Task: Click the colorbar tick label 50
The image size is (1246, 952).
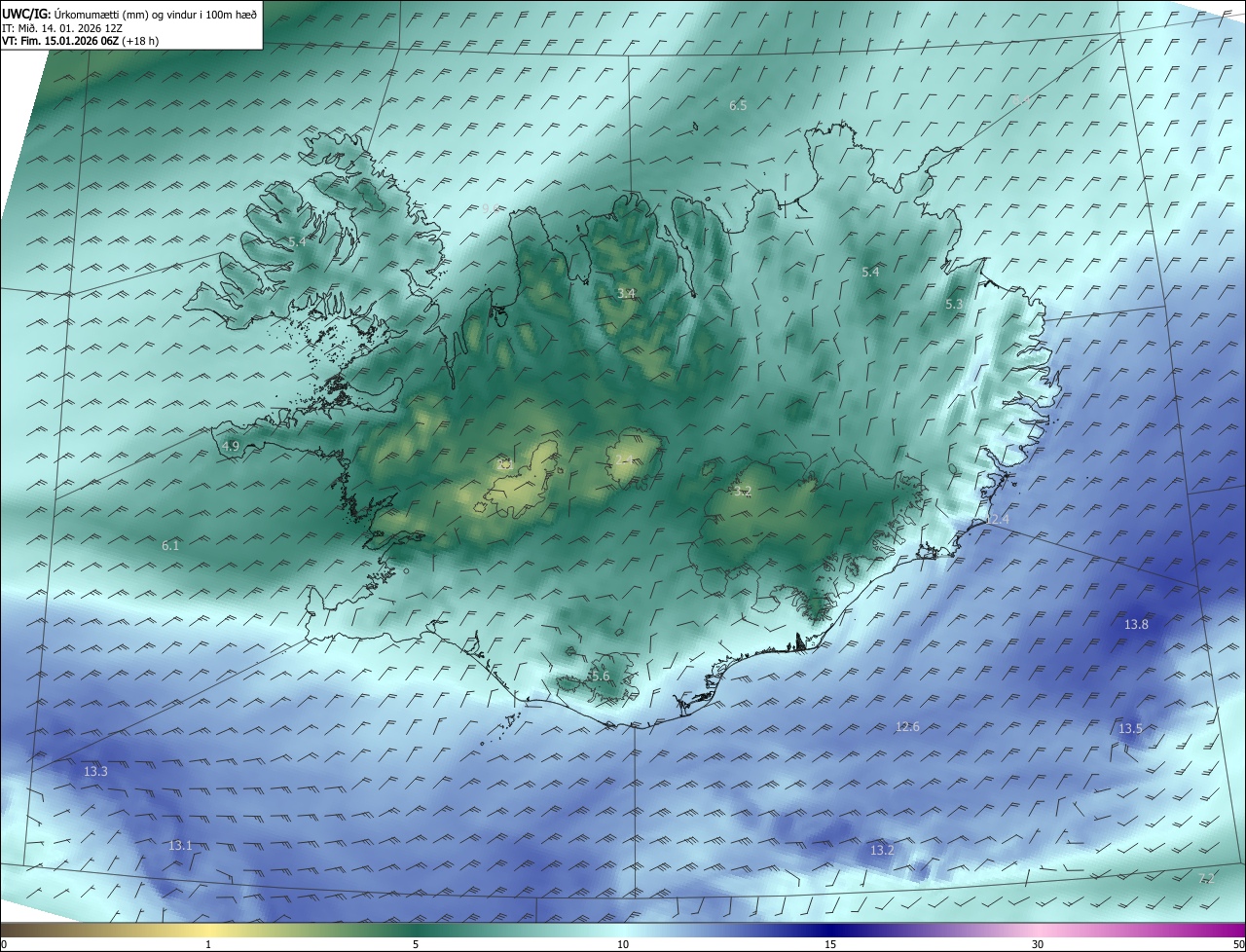Action: (x=1238, y=944)
